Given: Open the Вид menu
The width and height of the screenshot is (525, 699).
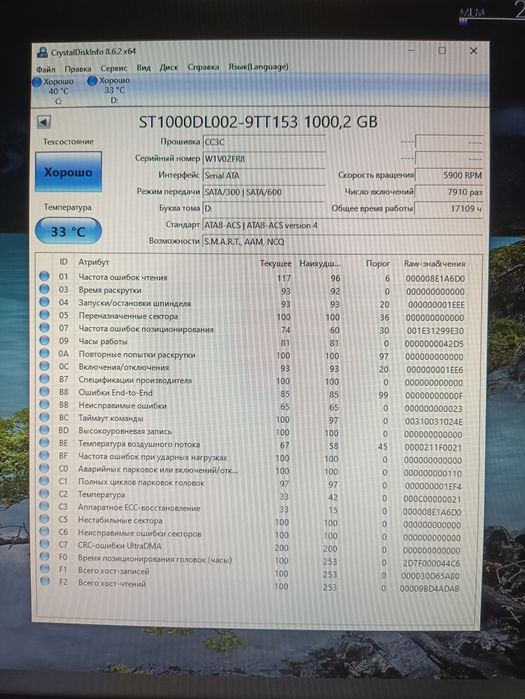Looking at the screenshot, I should [143, 68].
